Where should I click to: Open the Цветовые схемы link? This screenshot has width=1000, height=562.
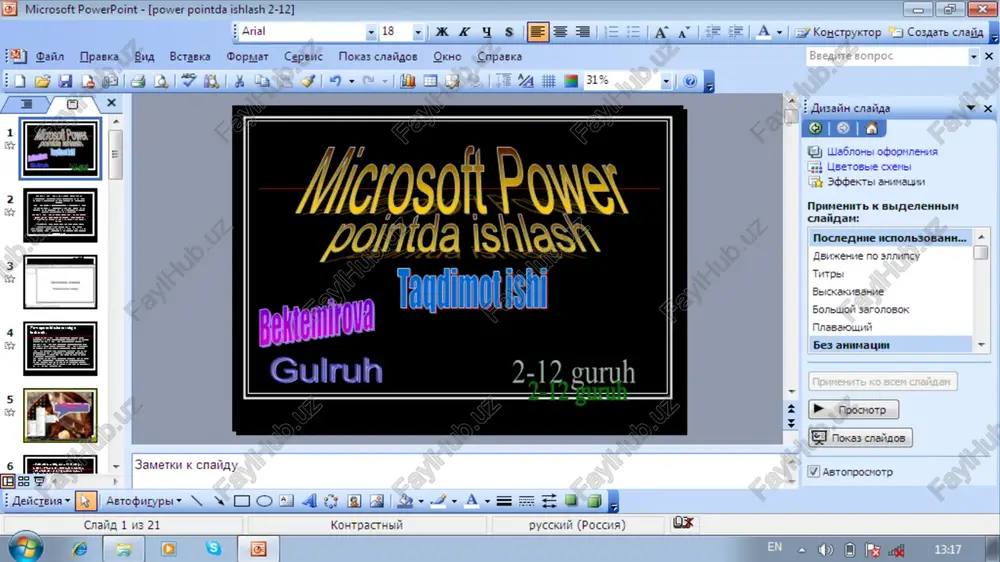tap(869, 166)
